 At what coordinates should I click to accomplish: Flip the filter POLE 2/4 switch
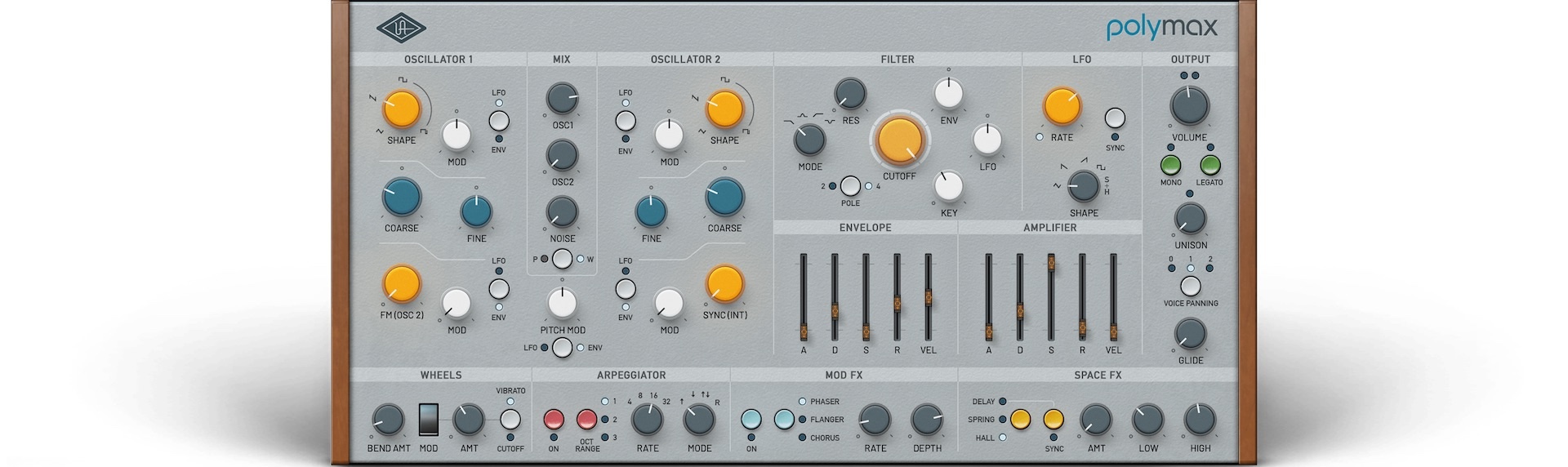[850, 186]
